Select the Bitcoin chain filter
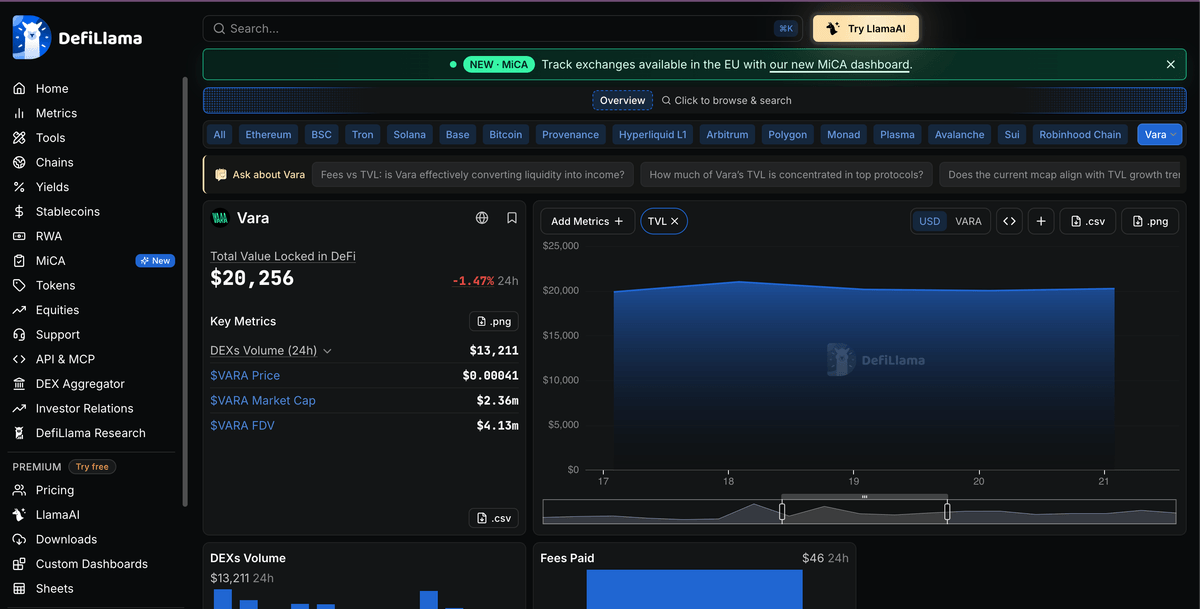This screenshot has width=1200, height=609. (506, 134)
